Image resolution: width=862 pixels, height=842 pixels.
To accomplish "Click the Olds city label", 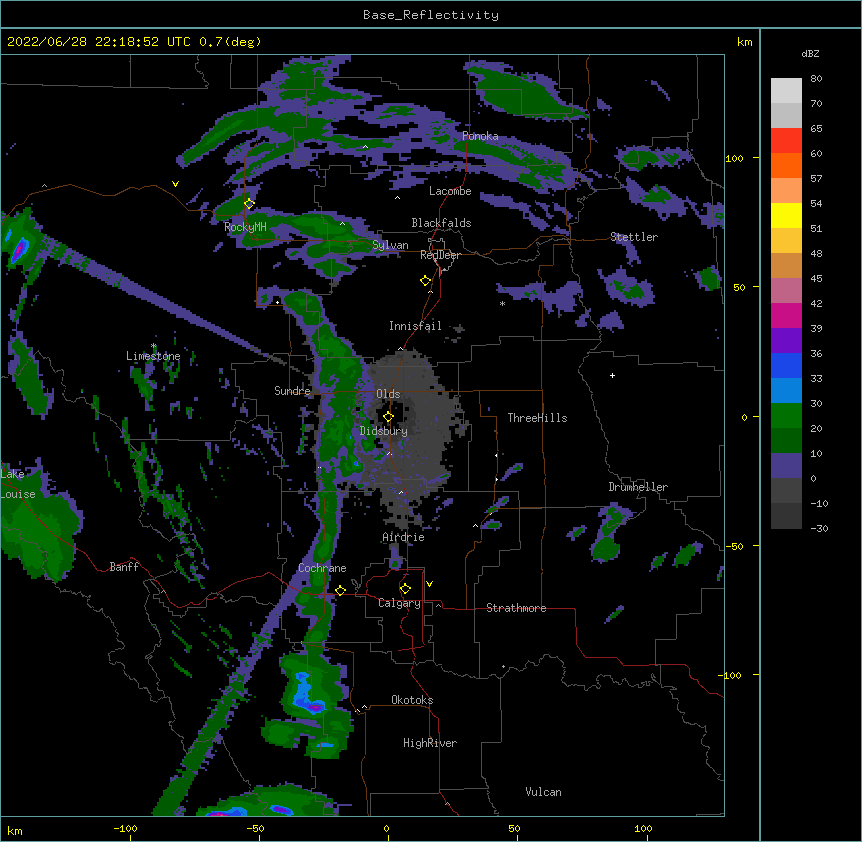I will [388, 394].
